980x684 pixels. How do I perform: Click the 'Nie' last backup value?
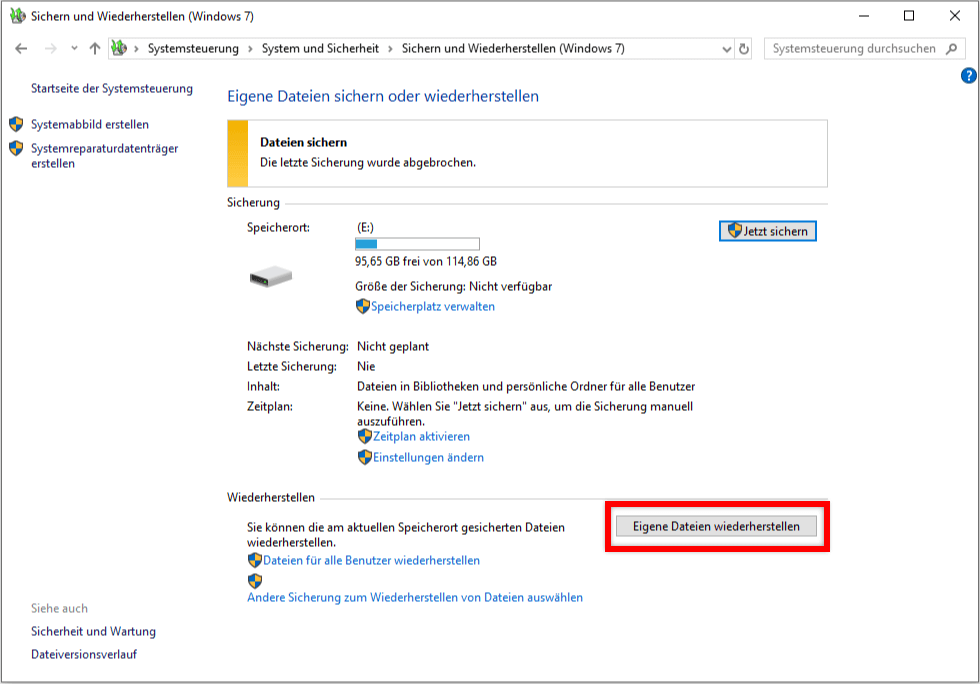(366, 366)
